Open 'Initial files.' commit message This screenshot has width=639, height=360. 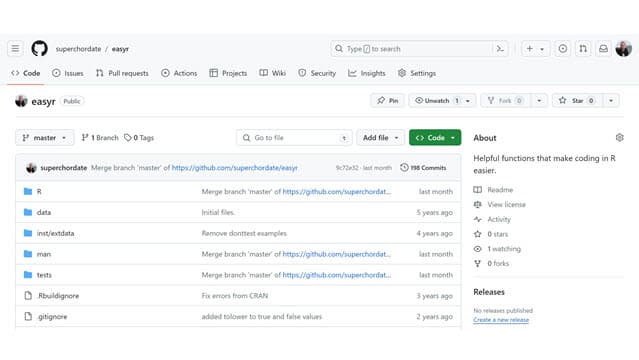tap(218, 212)
